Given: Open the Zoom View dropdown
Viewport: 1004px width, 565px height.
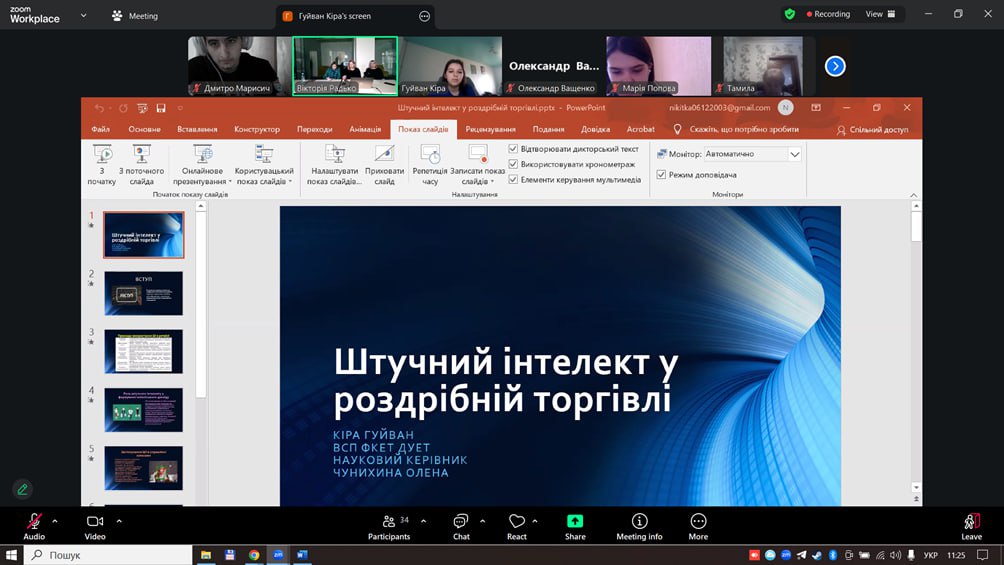Looking at the screenshot, I should click(879, 14).
